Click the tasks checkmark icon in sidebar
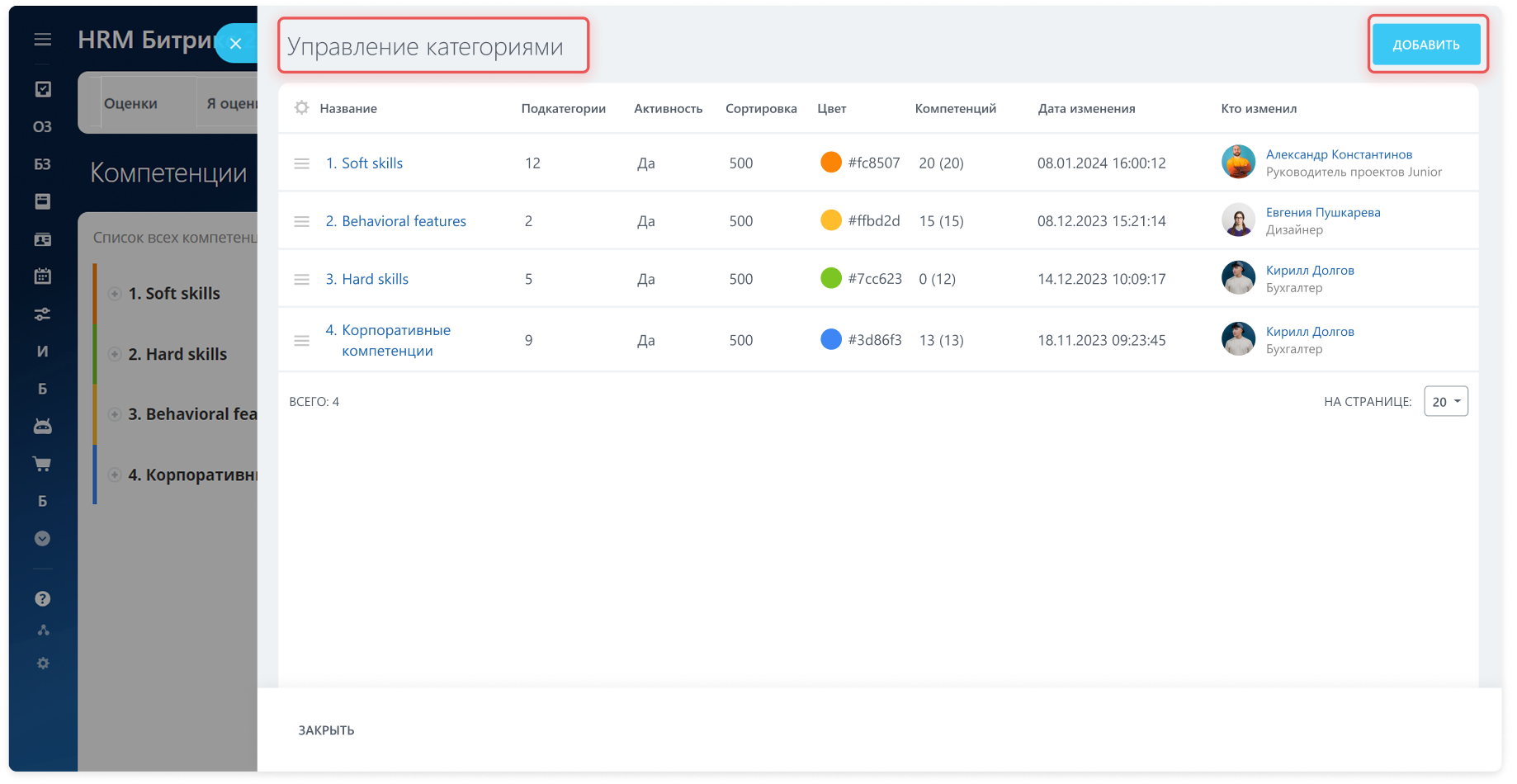Screen dimensions: 1517x784 [x=43, y=89]
